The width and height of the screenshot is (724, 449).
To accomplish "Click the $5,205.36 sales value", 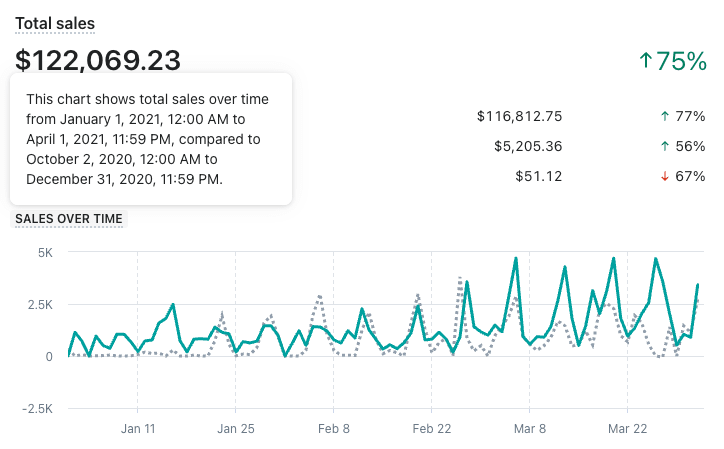I will tap(528, 146).
